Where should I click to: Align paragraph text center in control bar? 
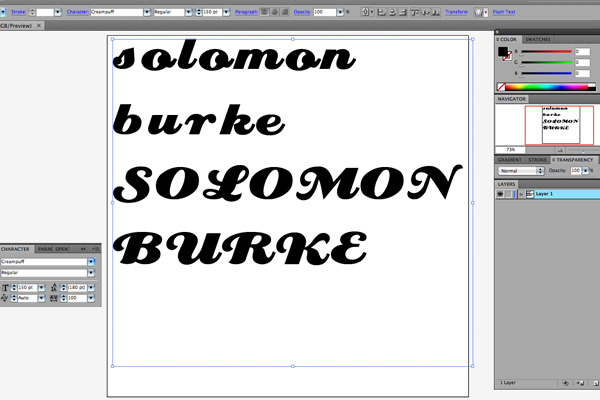pyautogui.click(x=275, y=12)
